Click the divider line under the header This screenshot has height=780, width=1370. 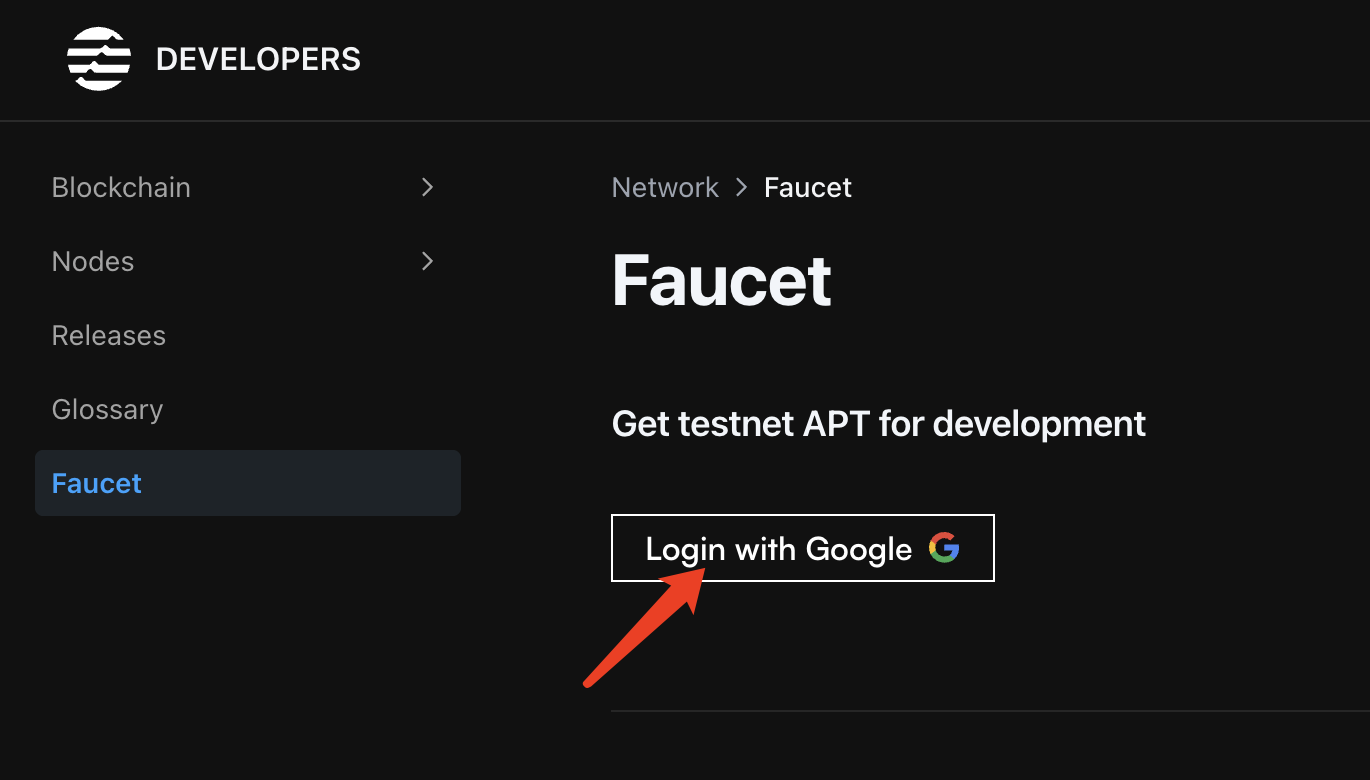coord(685,121)
